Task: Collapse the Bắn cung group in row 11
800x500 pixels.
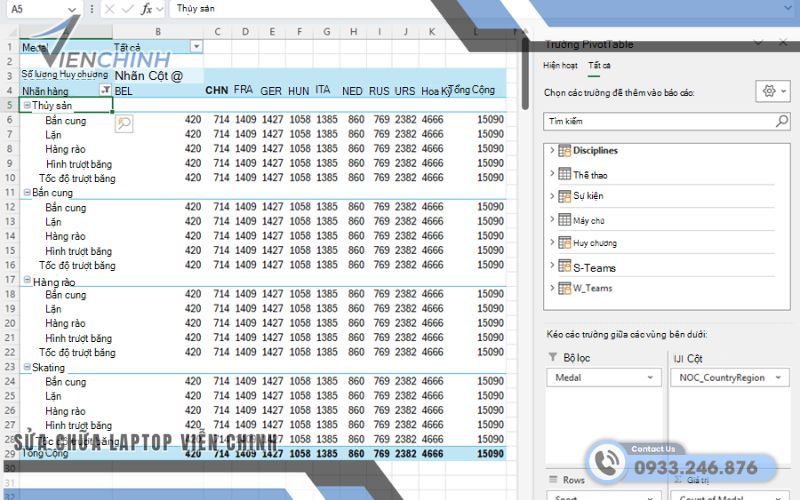Action: point(27,192)
